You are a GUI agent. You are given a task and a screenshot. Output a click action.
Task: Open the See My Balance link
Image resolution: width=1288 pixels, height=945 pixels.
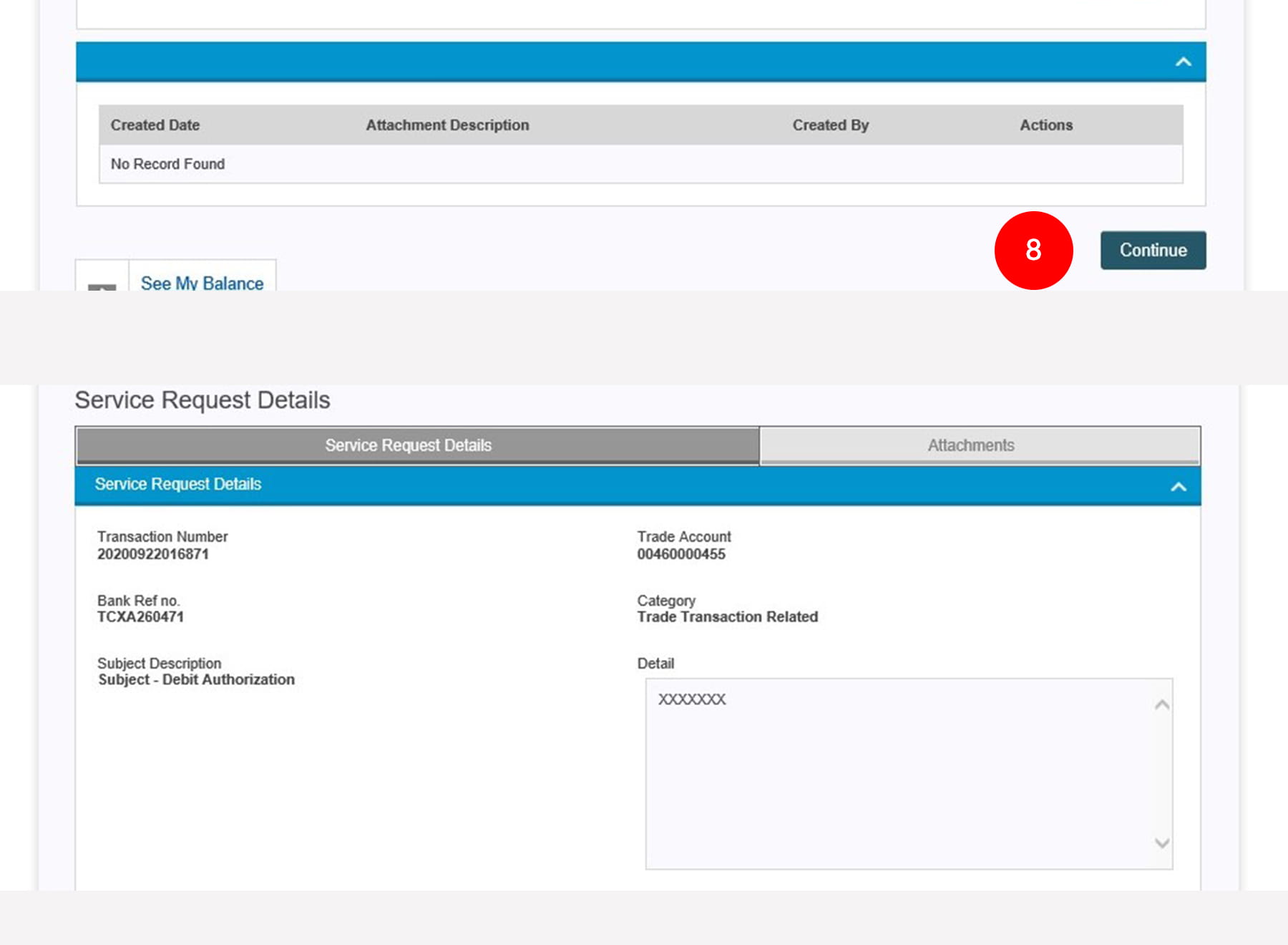coord(202,283)
